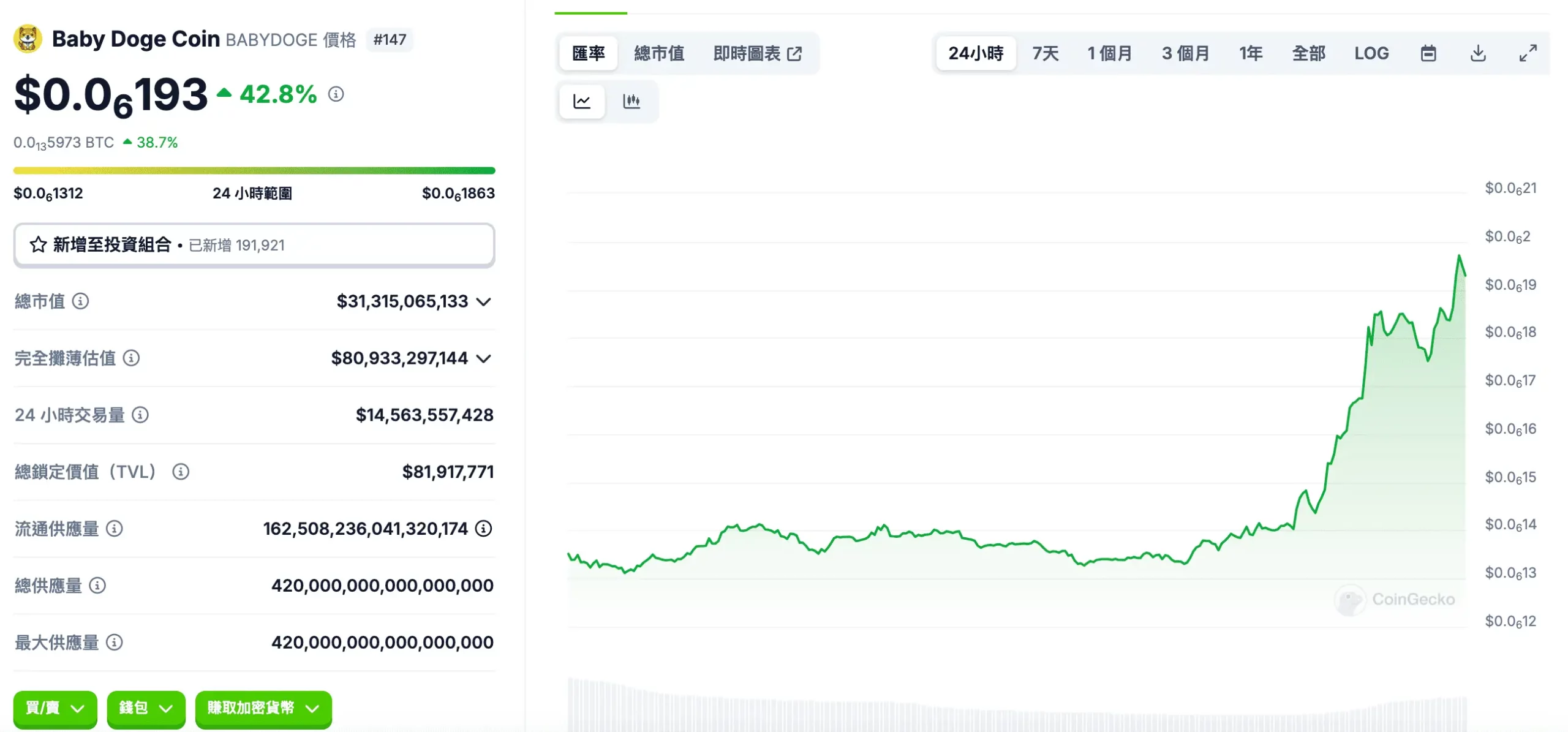Click the 24h low $0.0₆1312 label
Screen dimensions: 1568x732
(x=48, y=194)
